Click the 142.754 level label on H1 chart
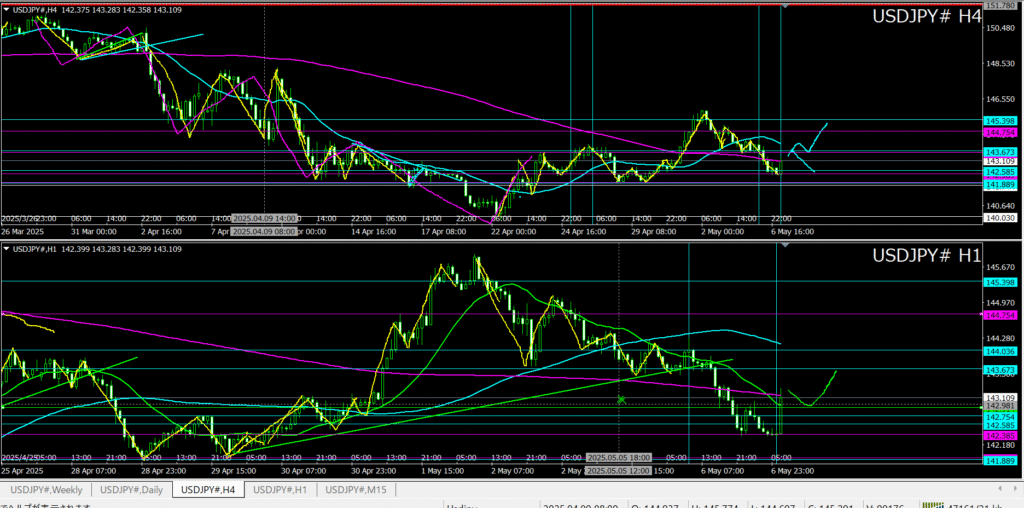This screenshot has width=1024, height=508. pyautogui.click(x=1000, y=417)
